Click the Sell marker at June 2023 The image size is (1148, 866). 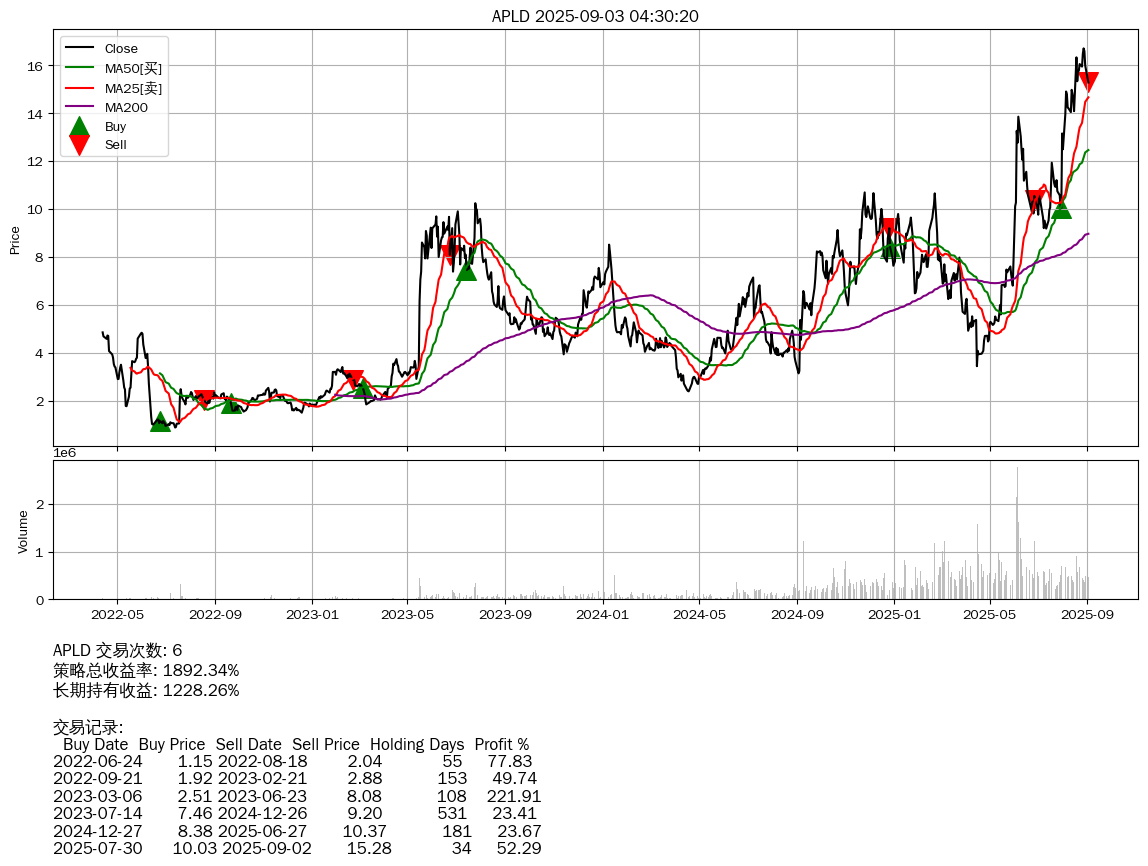pos(449,254)
